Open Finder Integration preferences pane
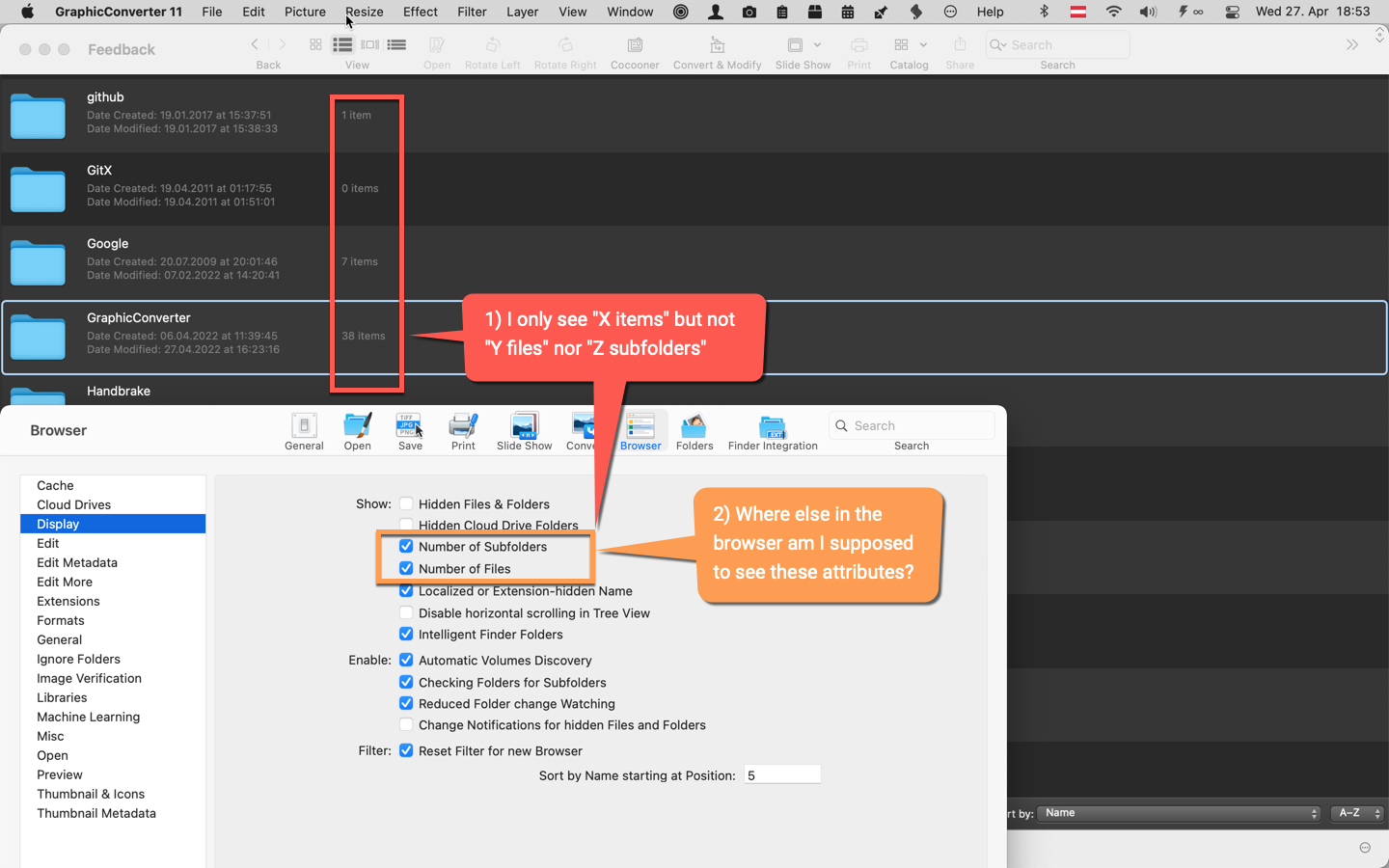This screenshot has width=1389, height=868. [x=773, y=431]
